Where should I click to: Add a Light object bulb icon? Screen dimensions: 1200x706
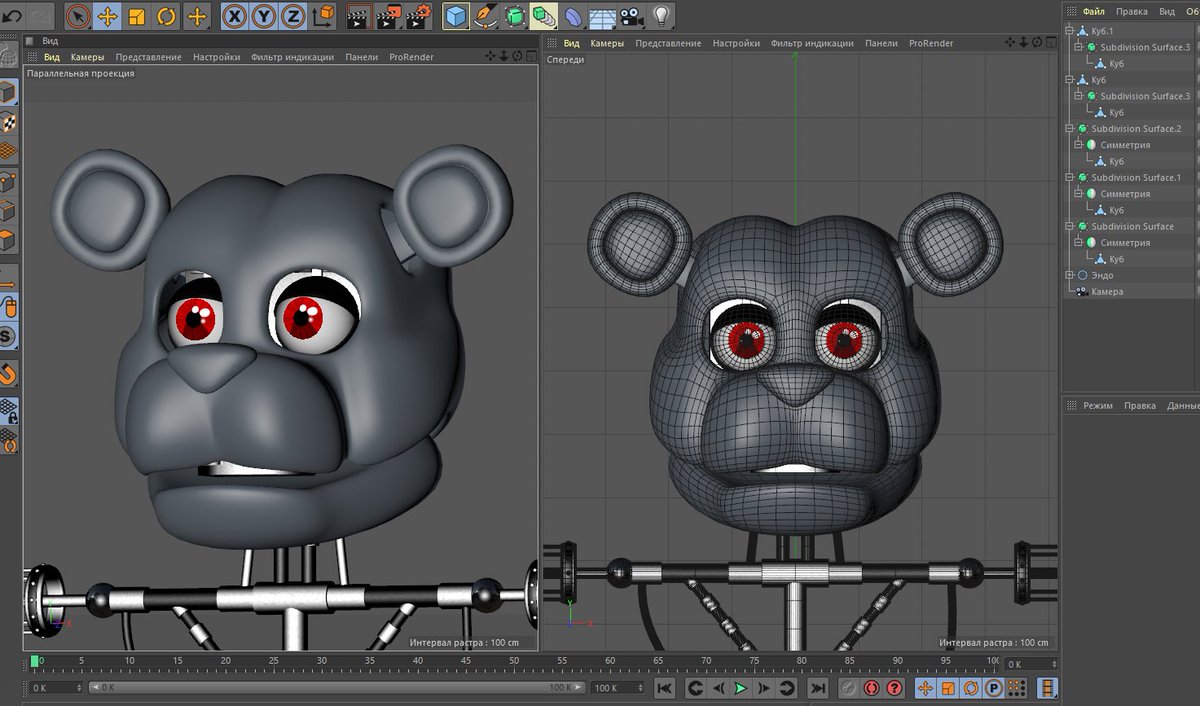pyautogui.click(x=660, y=16)
